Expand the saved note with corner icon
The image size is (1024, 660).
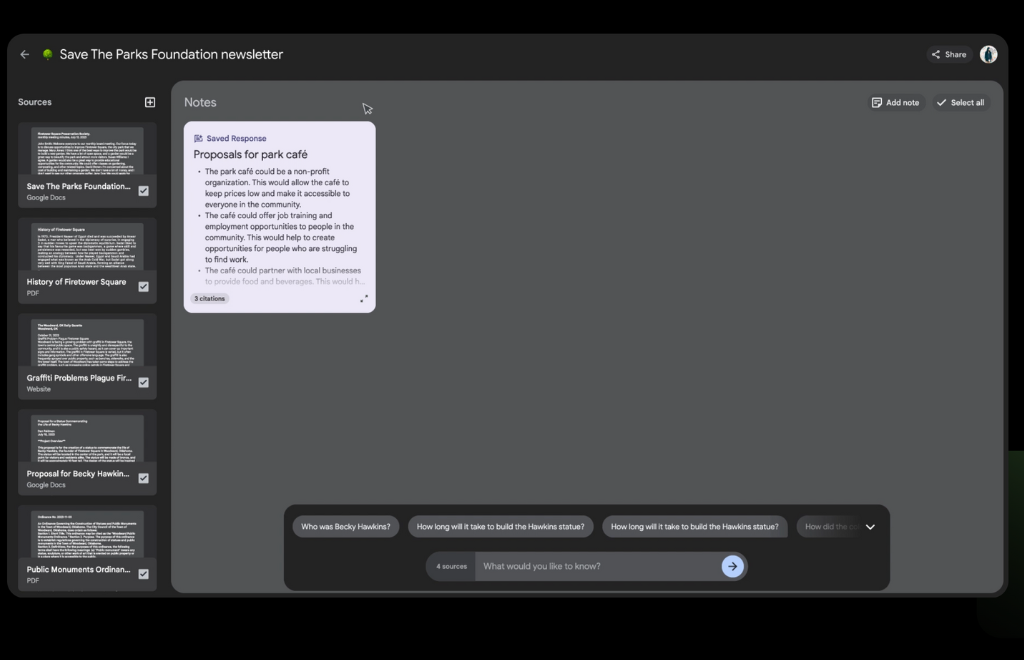pyautogui.click(x=363, y=298)
